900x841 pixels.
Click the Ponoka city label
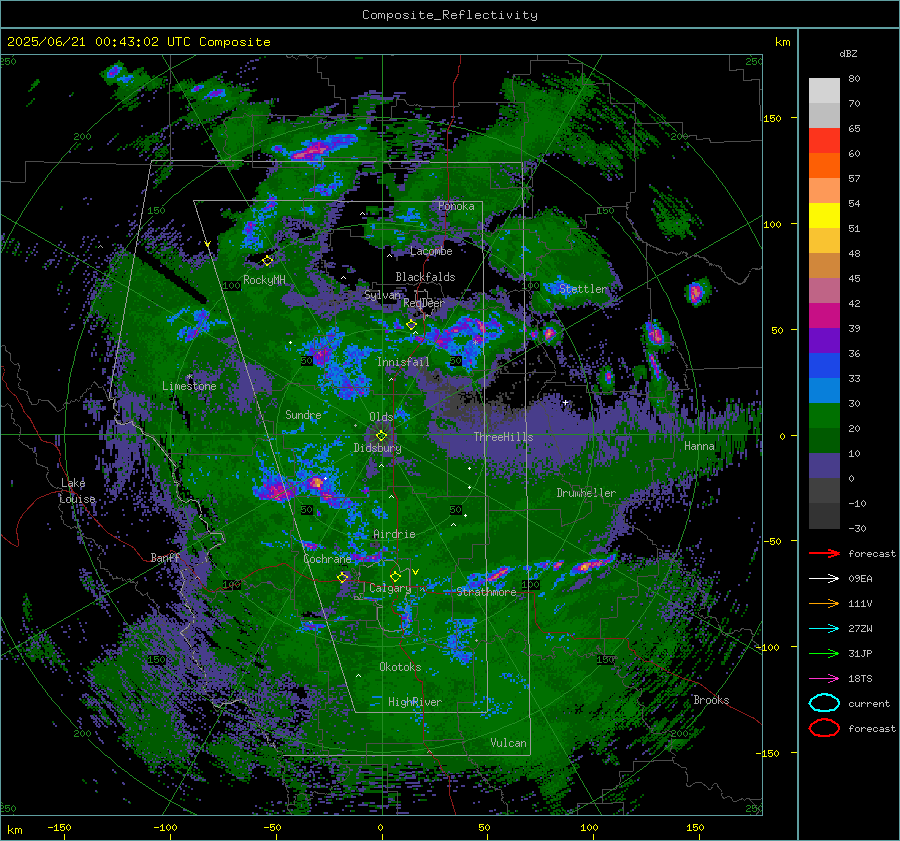tap(456, 206)
